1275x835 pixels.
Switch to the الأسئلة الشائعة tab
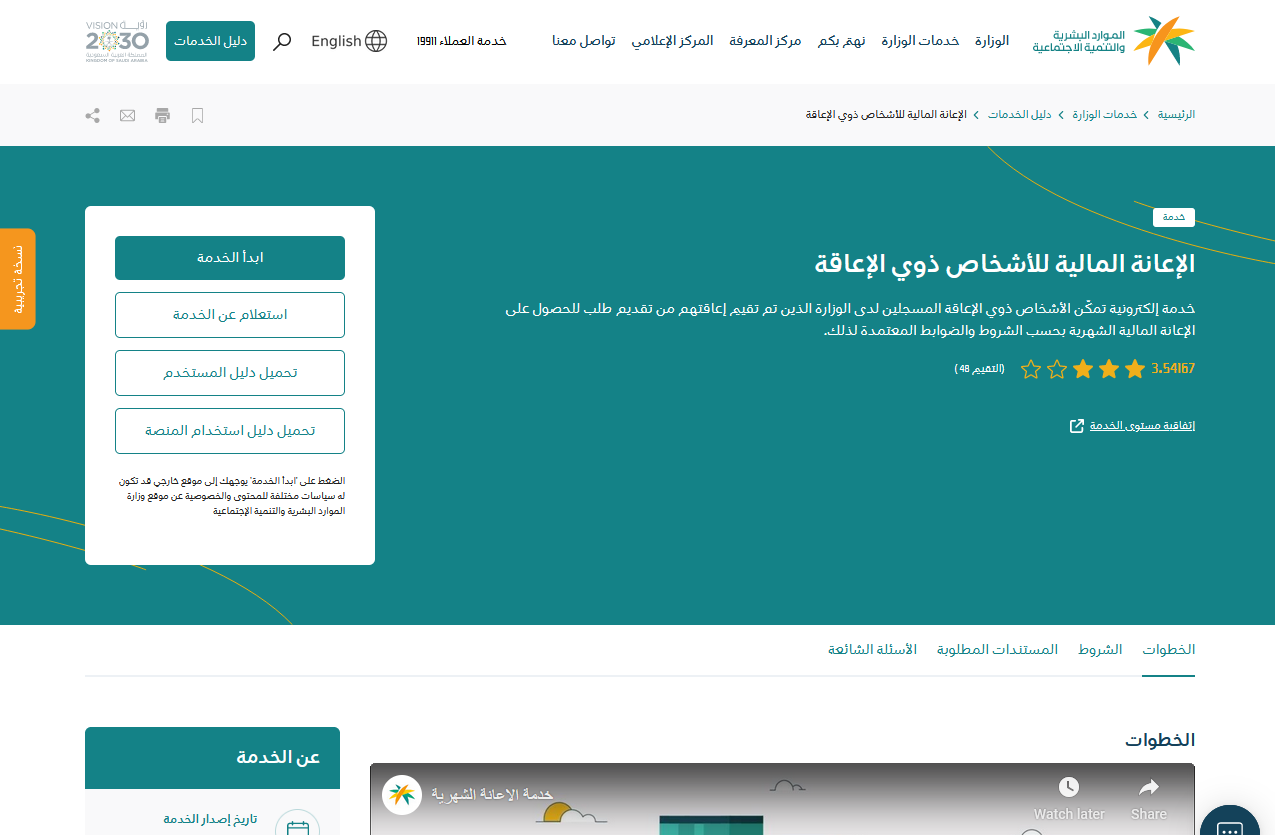[x=872, y=650]
